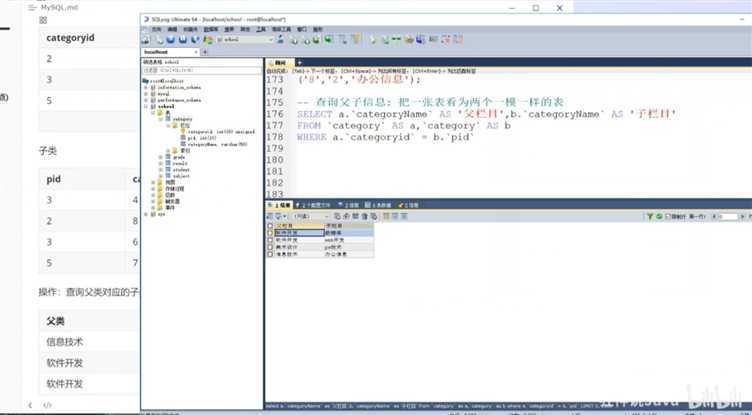Check the row containing 办公信息 in results
Image resolution: width=752 pixels, height=415 pixels.
pyautogui.click(x=270, y=254)
